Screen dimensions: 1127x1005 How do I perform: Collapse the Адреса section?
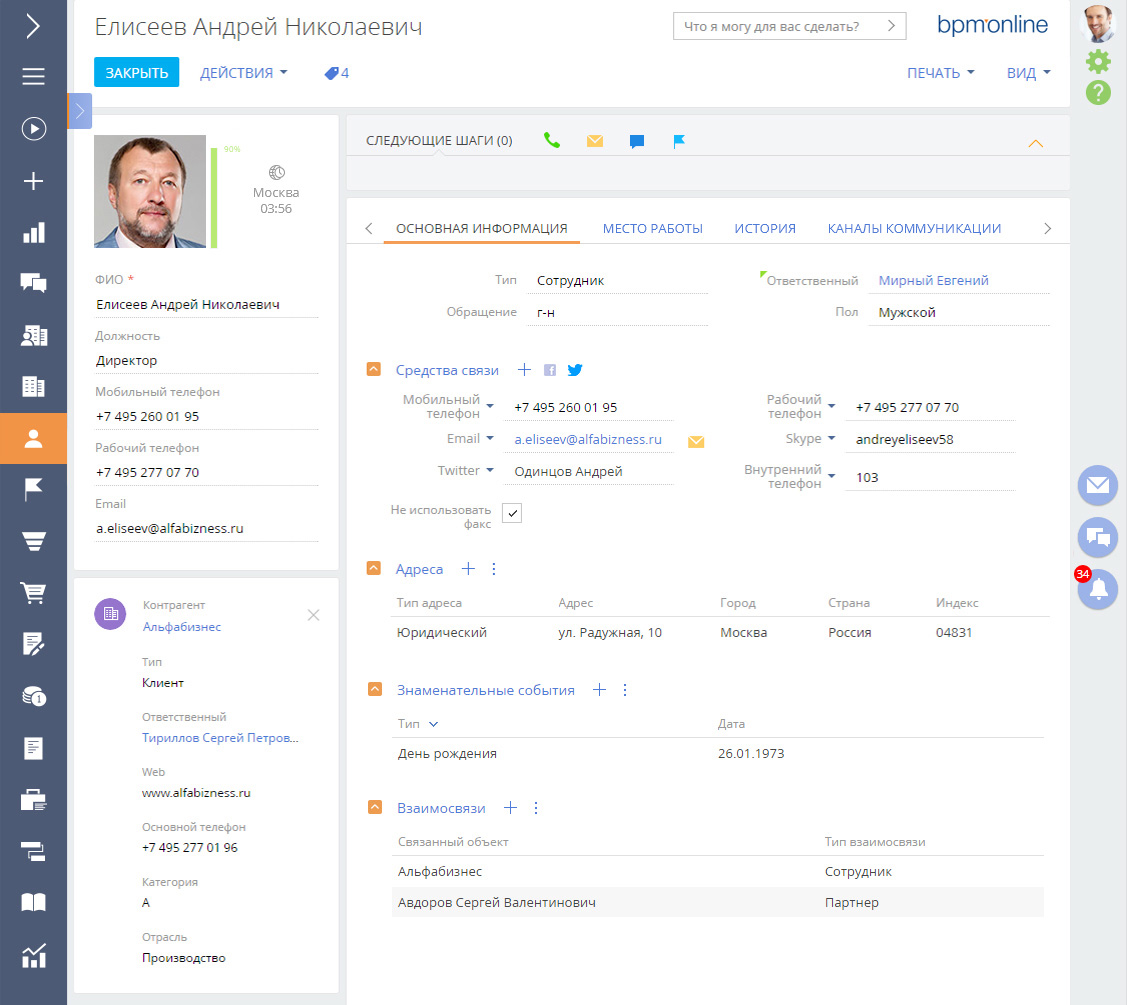tap(374, 569)
